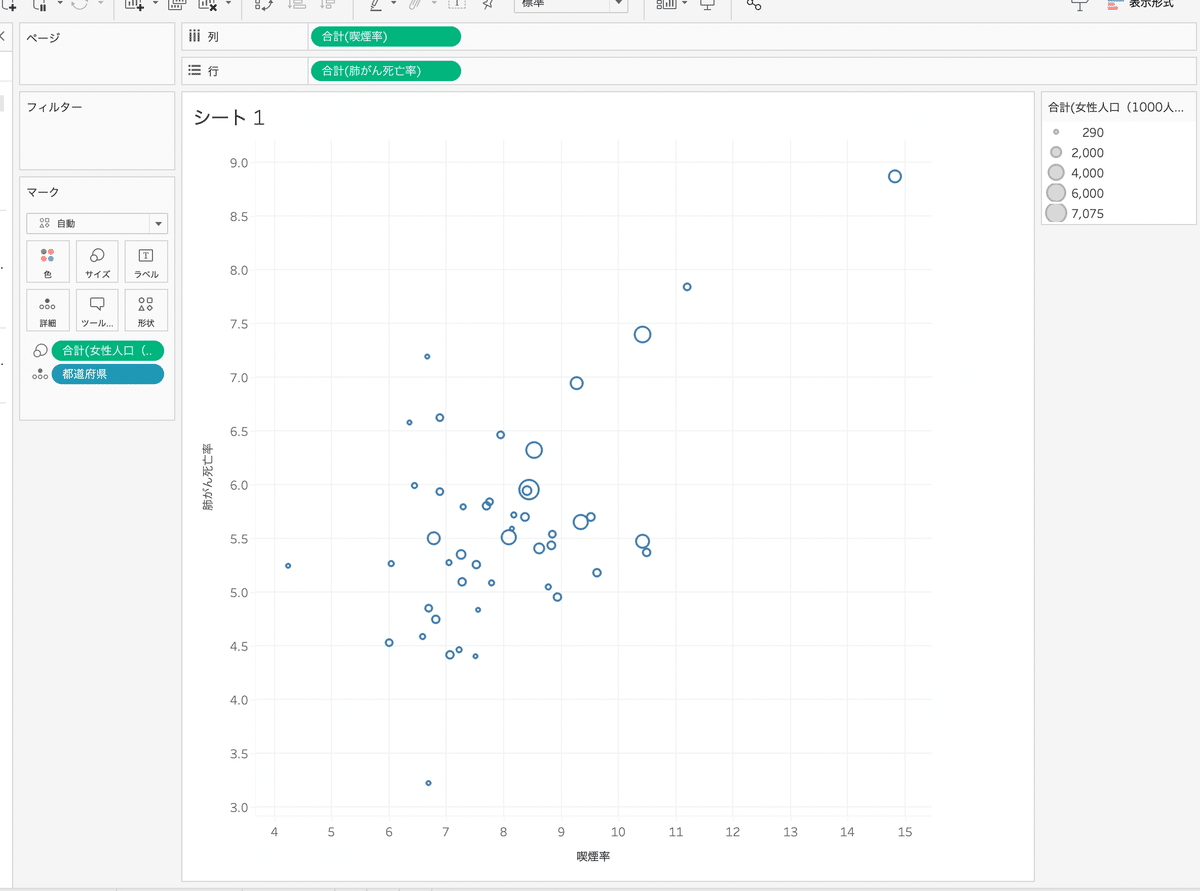Open the Label card in Marks

(146, 261)
